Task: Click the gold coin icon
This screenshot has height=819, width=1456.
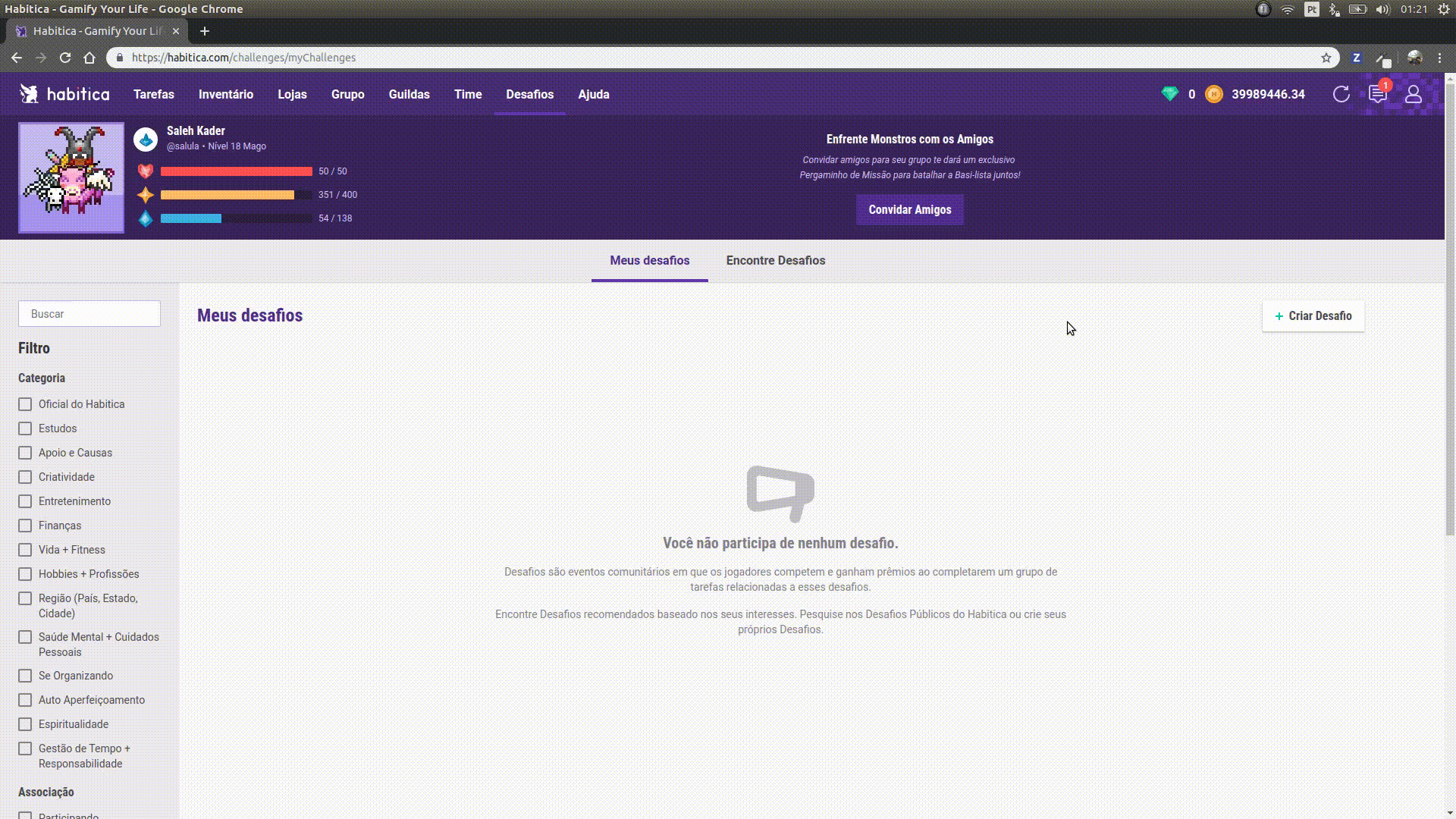Action: click(x=1213, y=94)
